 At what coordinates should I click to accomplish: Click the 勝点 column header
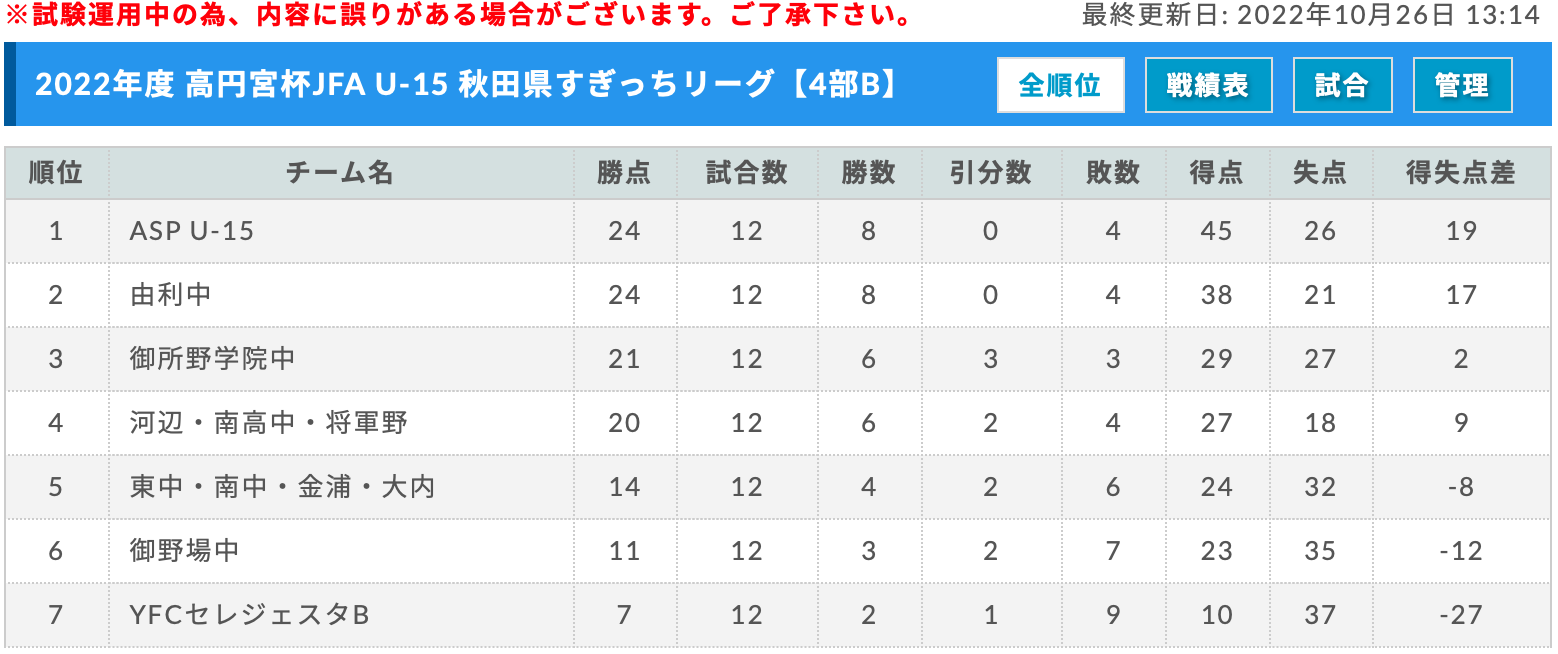pyautogui.click(x=624, y=173)
